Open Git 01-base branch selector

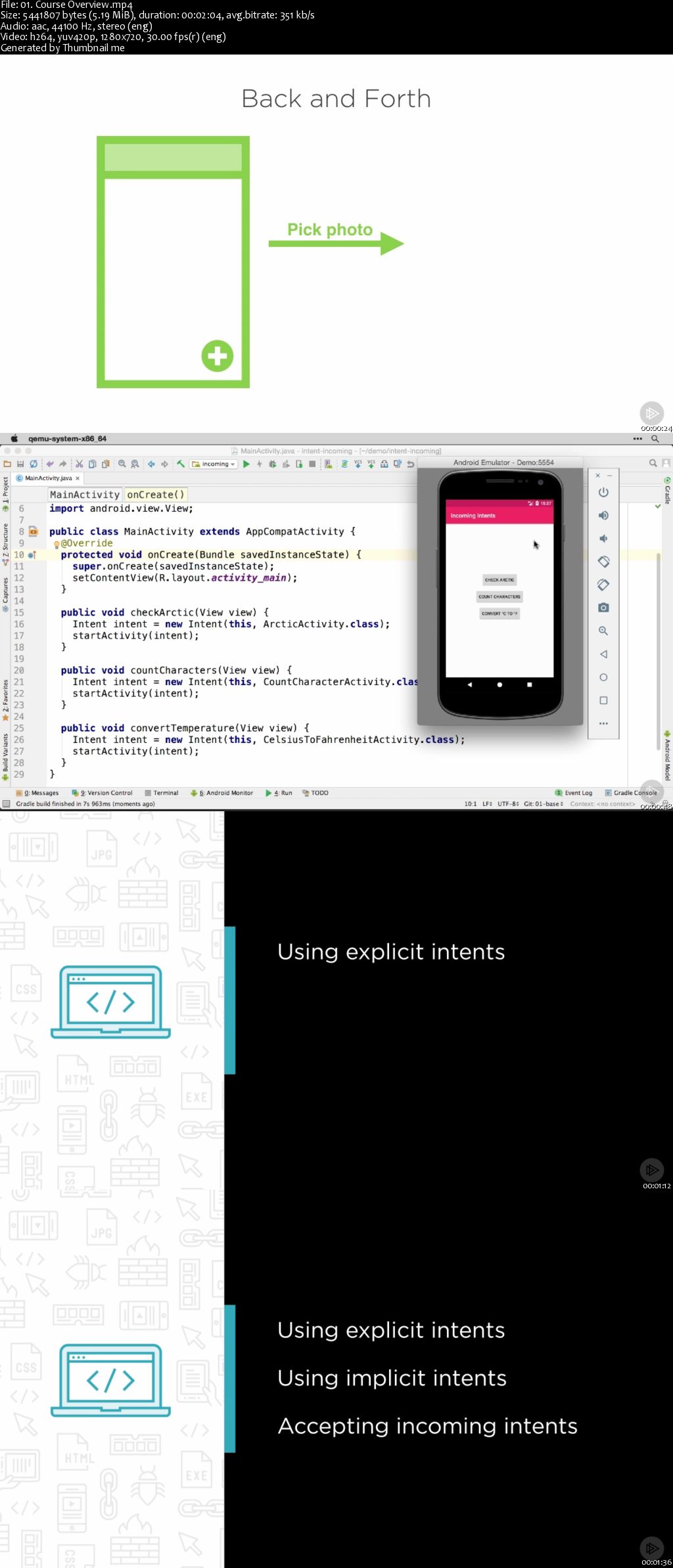point(544,804)
